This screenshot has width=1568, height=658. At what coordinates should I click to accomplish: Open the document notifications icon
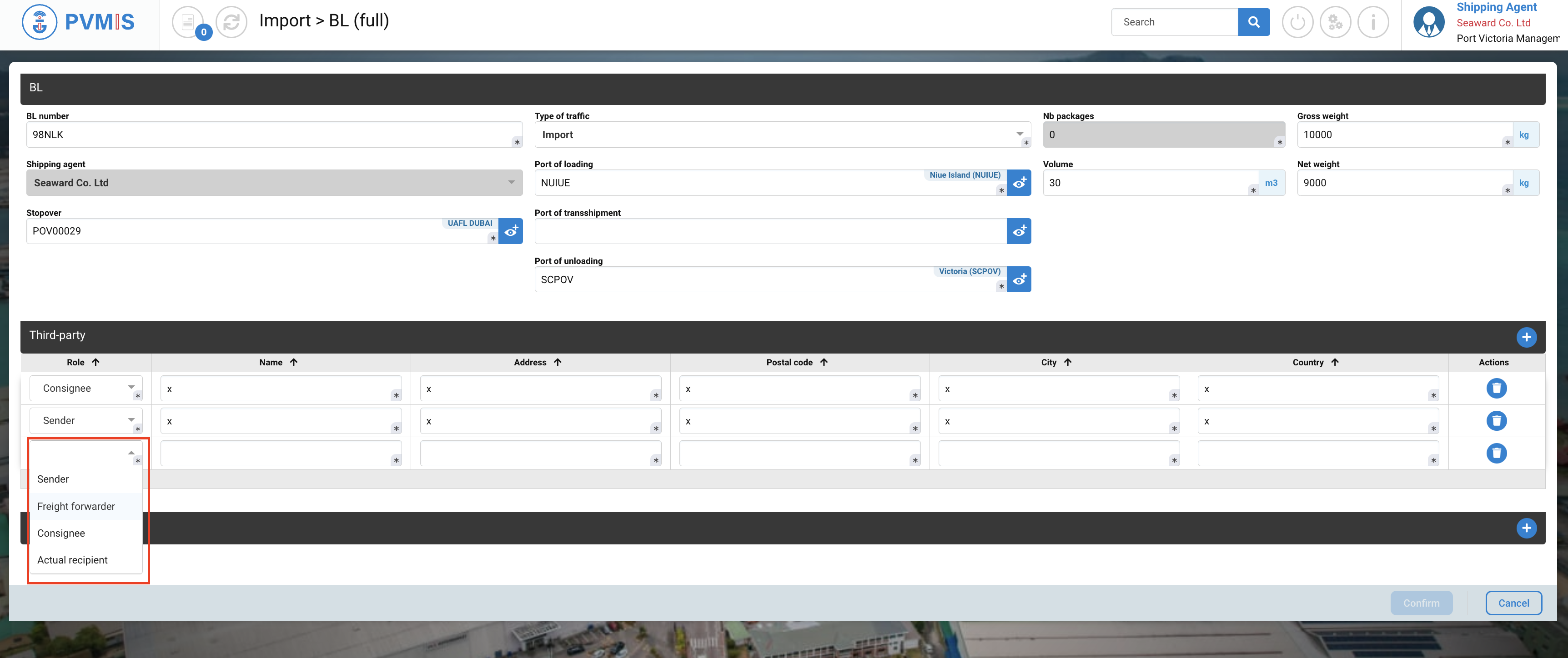tap(188, 23)
